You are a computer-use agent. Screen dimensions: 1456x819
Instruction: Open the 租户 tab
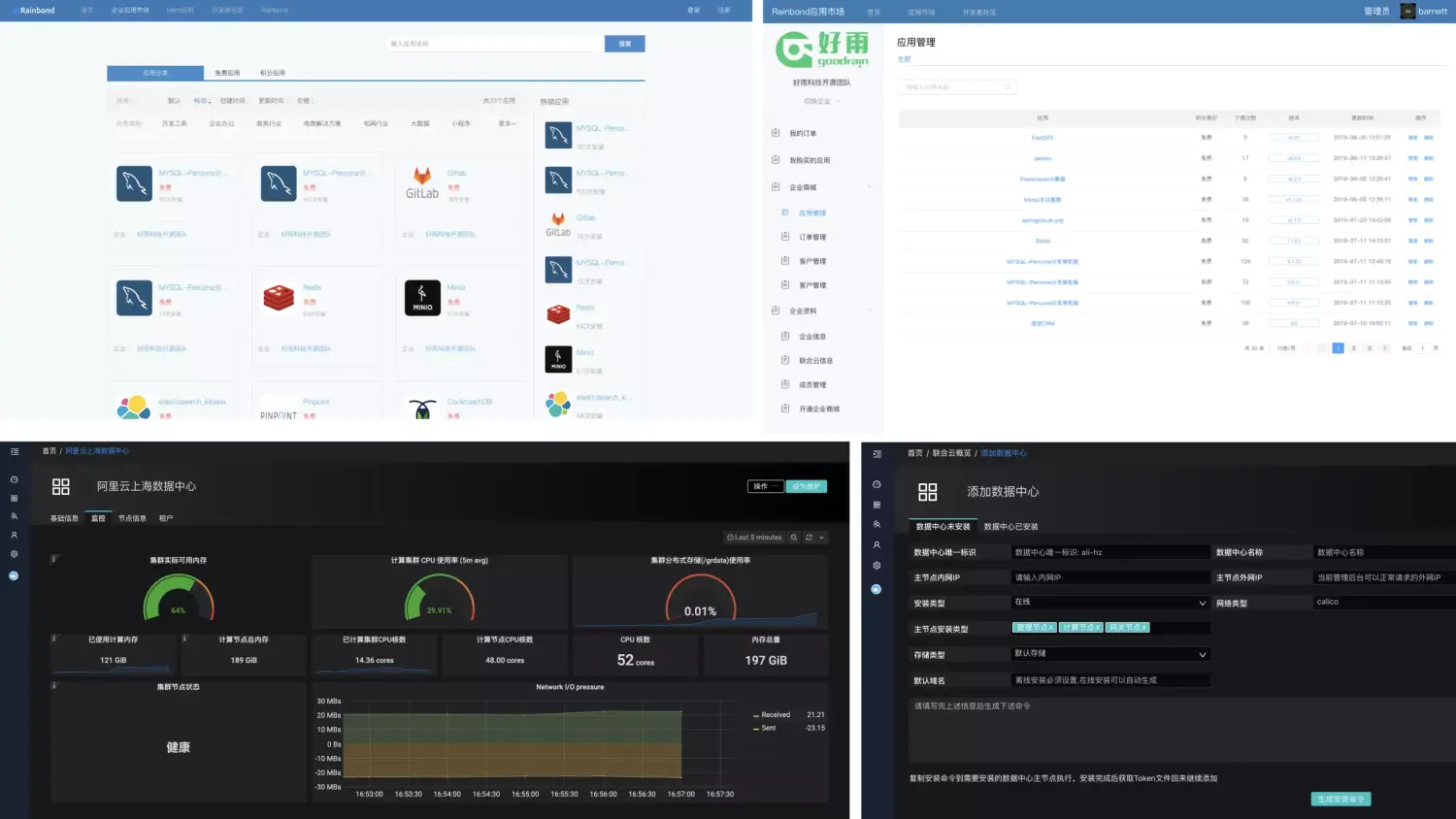click(166, 518)
